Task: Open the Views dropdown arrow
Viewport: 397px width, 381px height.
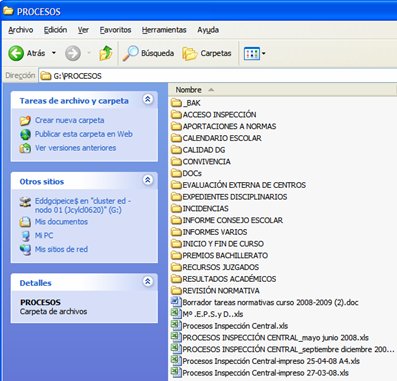Action: (264, 53)
